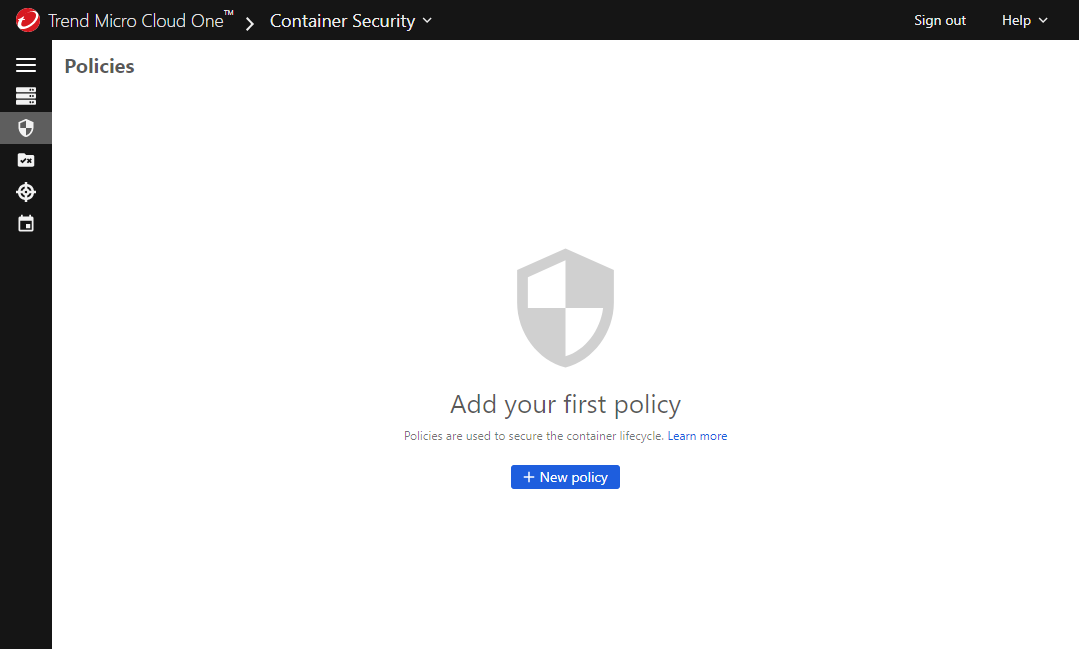Click the Trend Micro red logo
Viewport: 1079px width, 649px height.
pyautogui.click(x=27, y=20)
